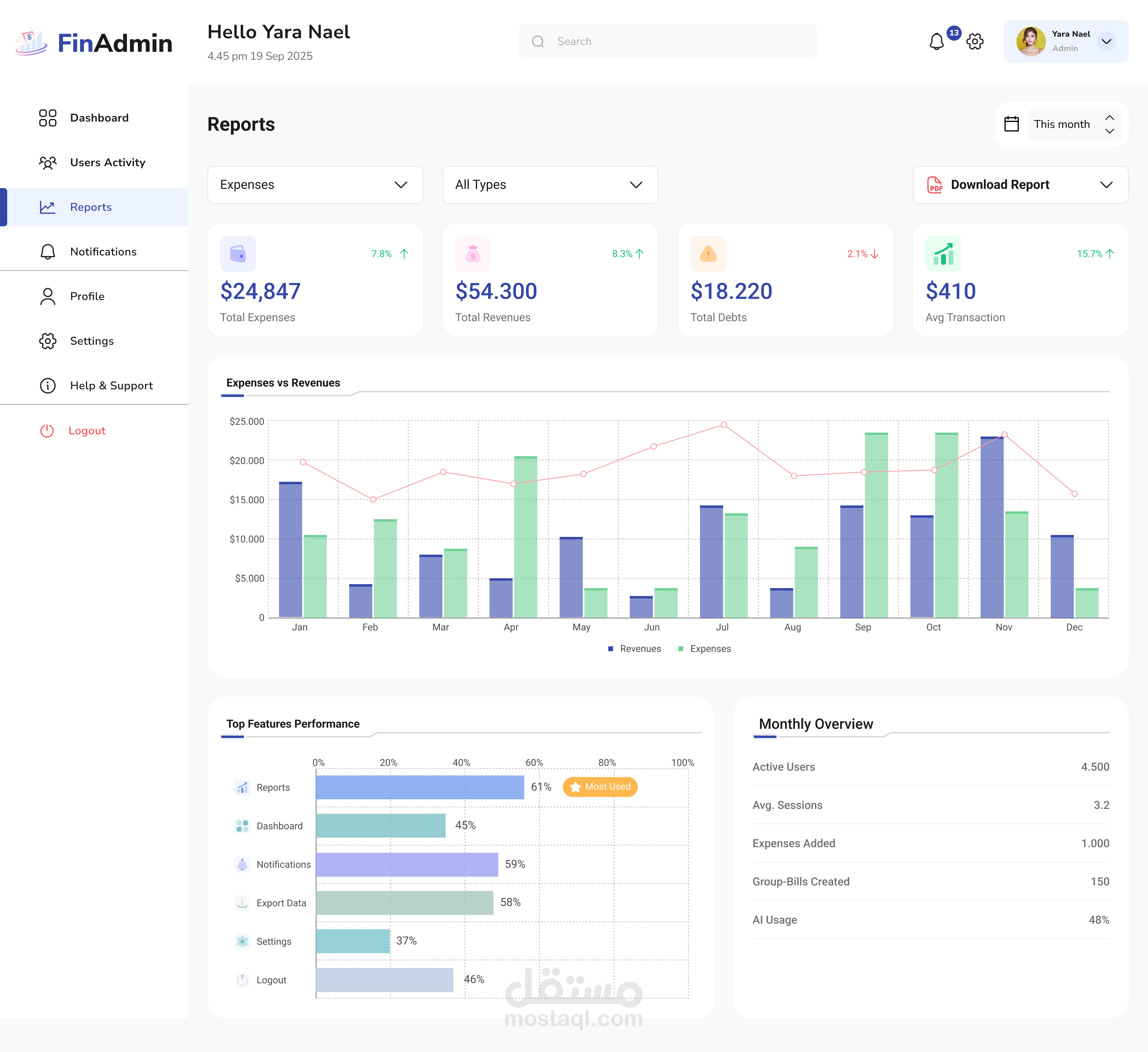Viewport: 1148px width, 1052px height.
Task: Click the Dashboard feature icon in performance chart
Action: (x=242, y=826)
